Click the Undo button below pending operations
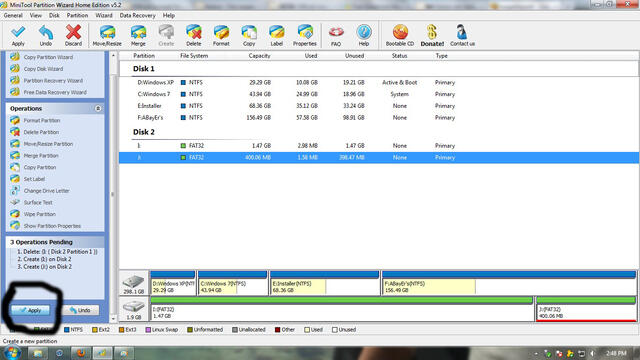 point(80,310)
